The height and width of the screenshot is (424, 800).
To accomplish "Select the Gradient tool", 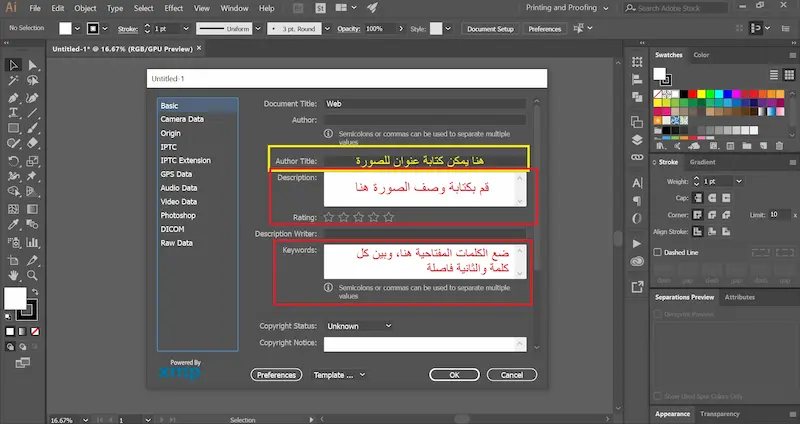I will click(33, 209).
